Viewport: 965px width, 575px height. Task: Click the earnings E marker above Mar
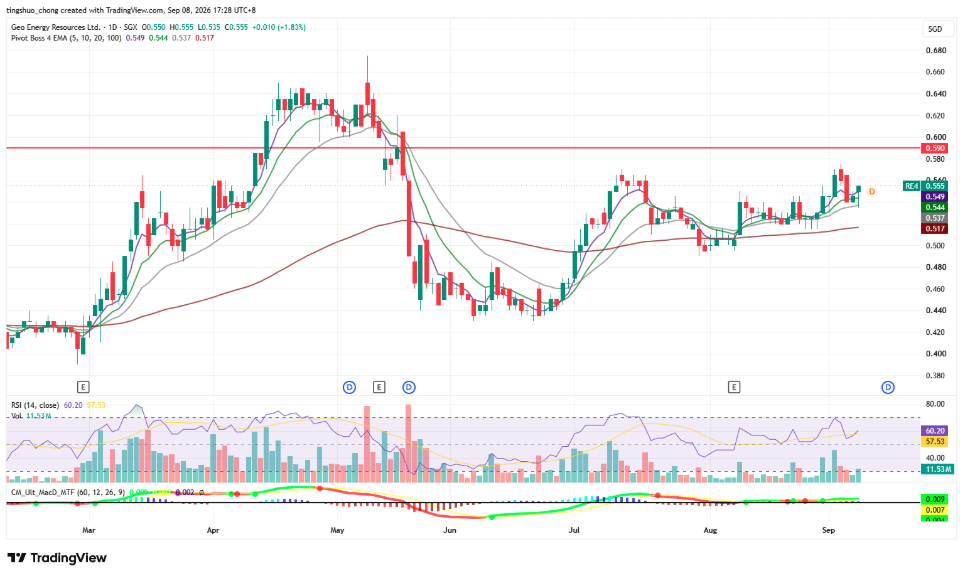click(x=83, y=387)
